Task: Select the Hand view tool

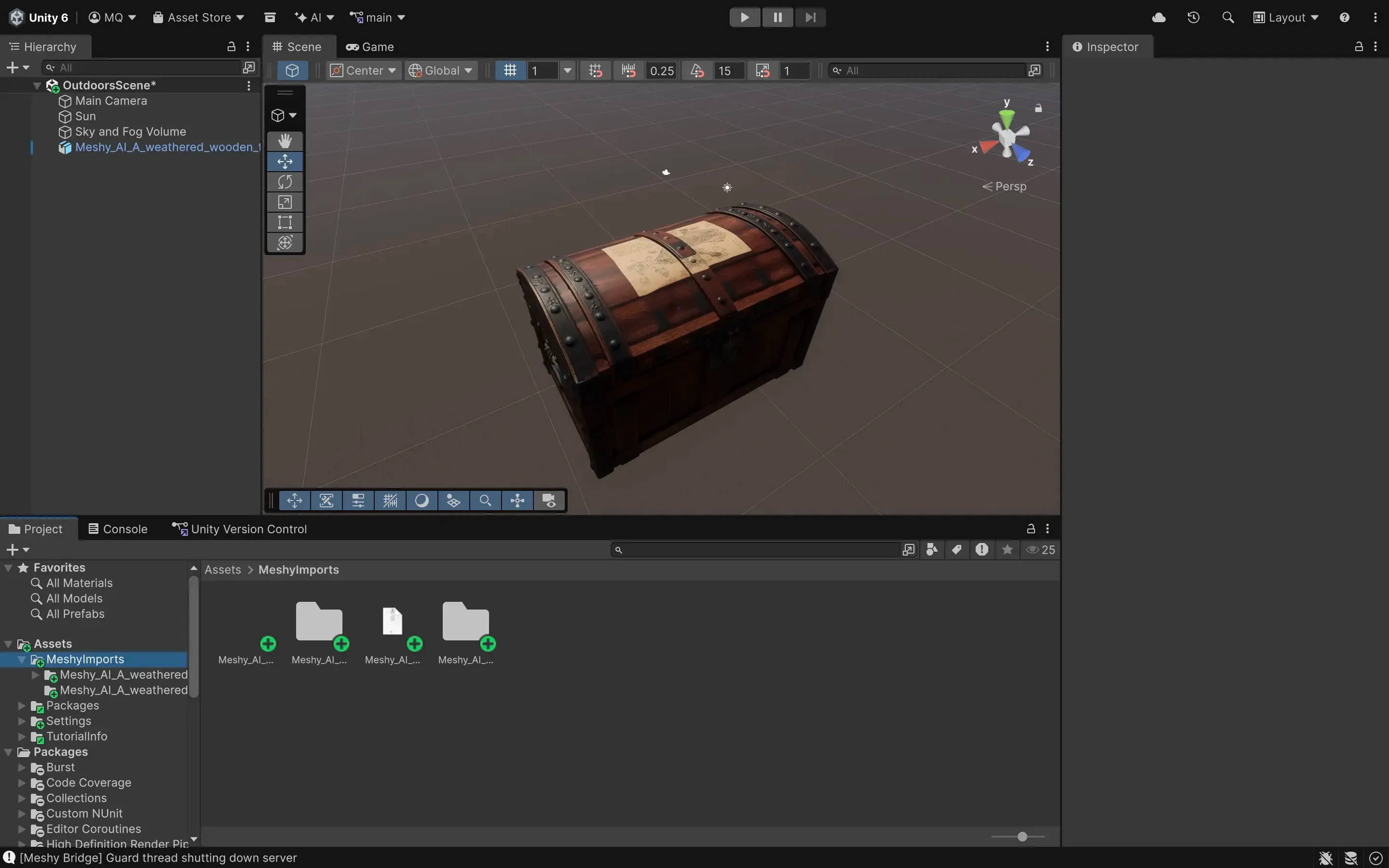Action: (x=285, y=141)
